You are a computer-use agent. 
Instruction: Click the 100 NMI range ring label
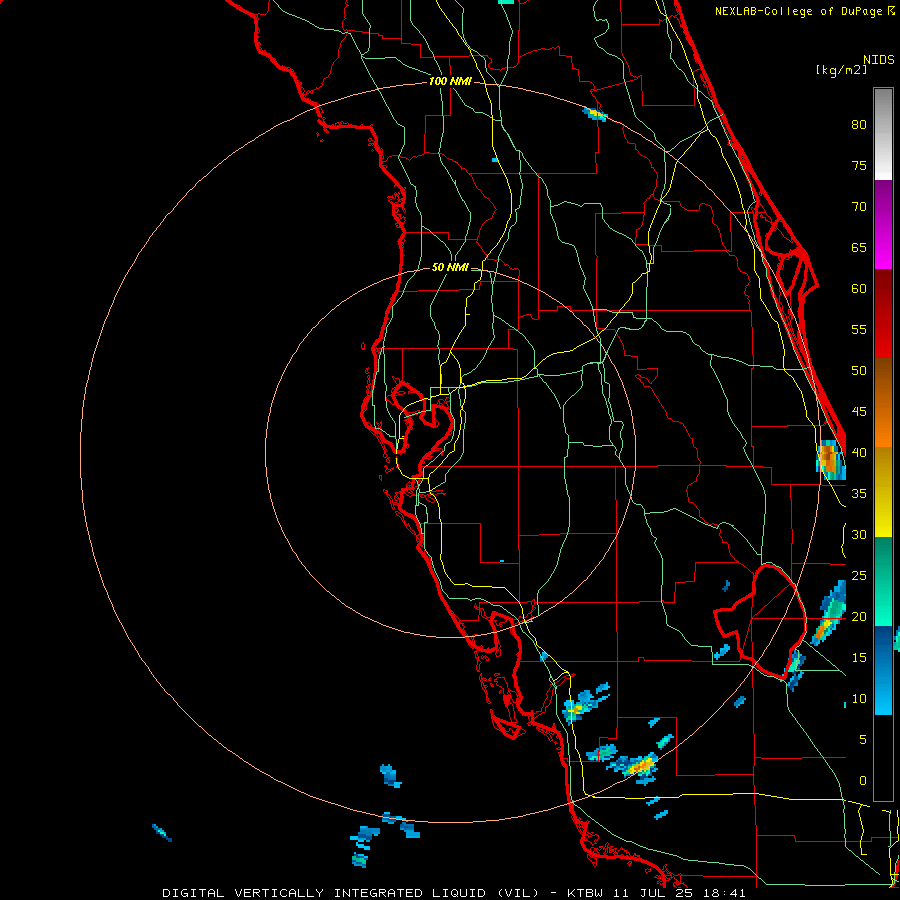click(450, 82)
